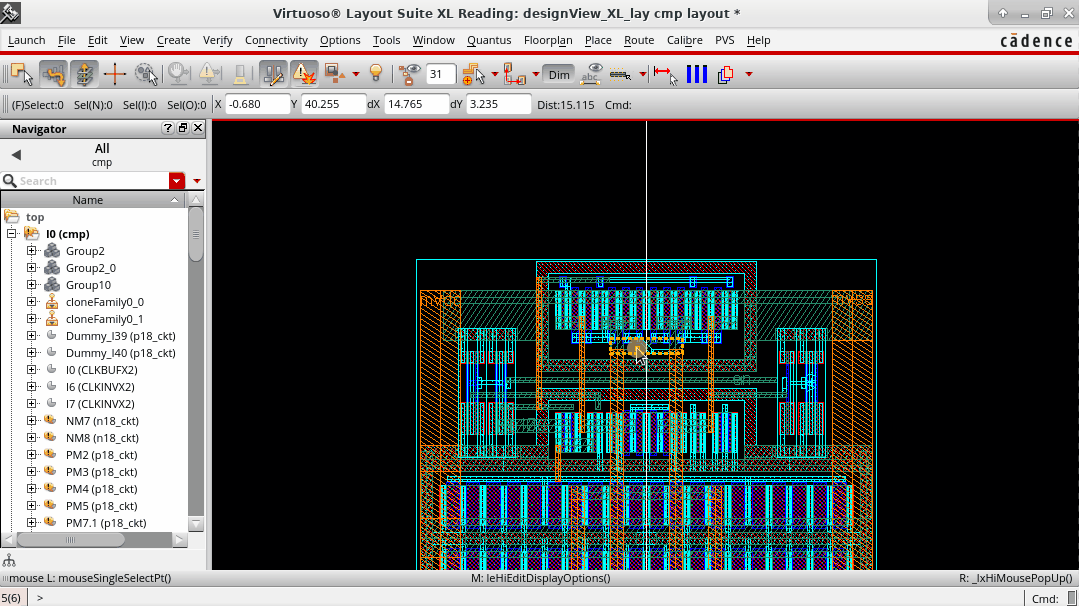The height and width of the screenshot is (606, 1079).
Task: Click the select-mode arrow tool icon
Action: click(22, 74)
